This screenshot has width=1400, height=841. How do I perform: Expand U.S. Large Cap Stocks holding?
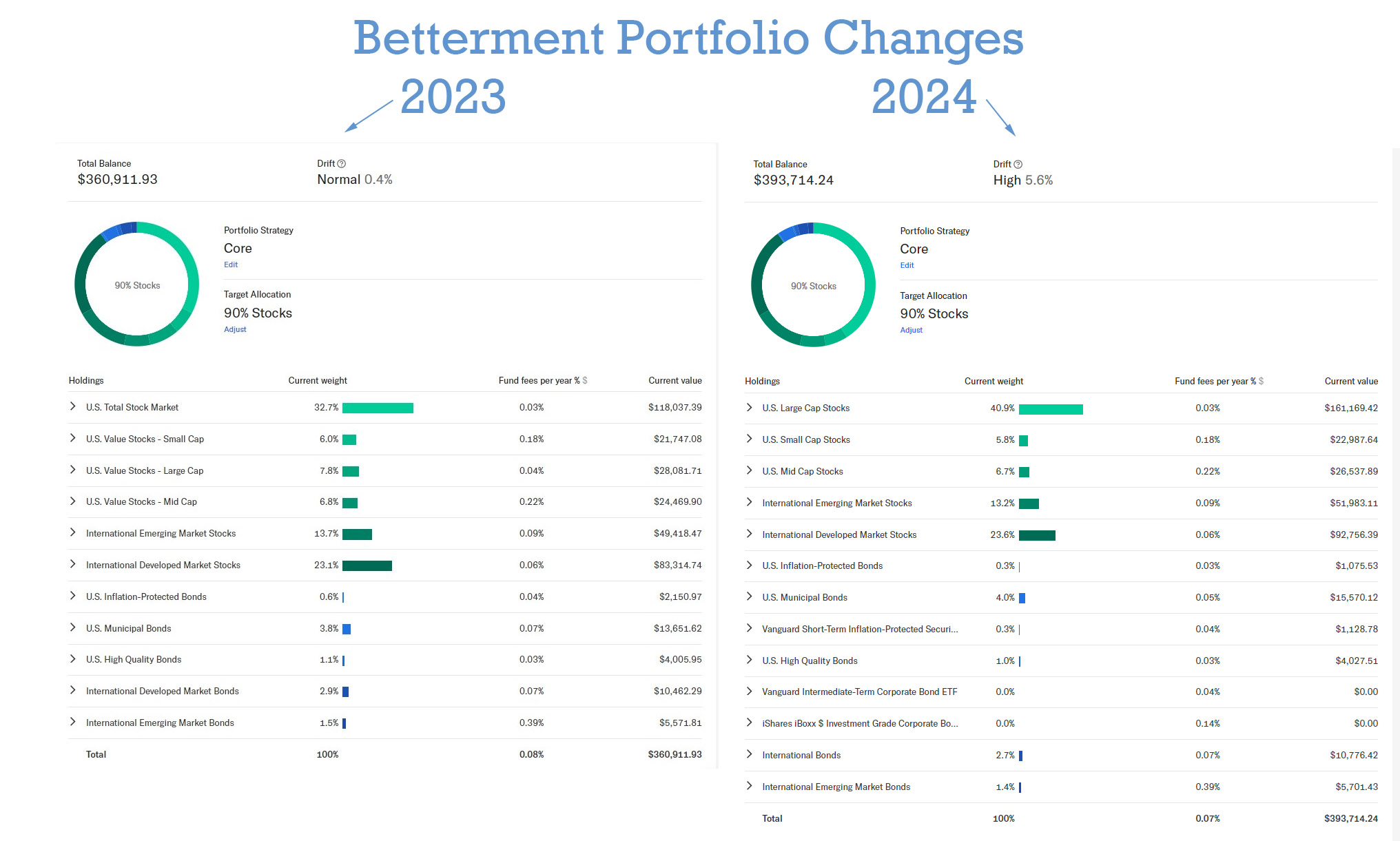750,408
